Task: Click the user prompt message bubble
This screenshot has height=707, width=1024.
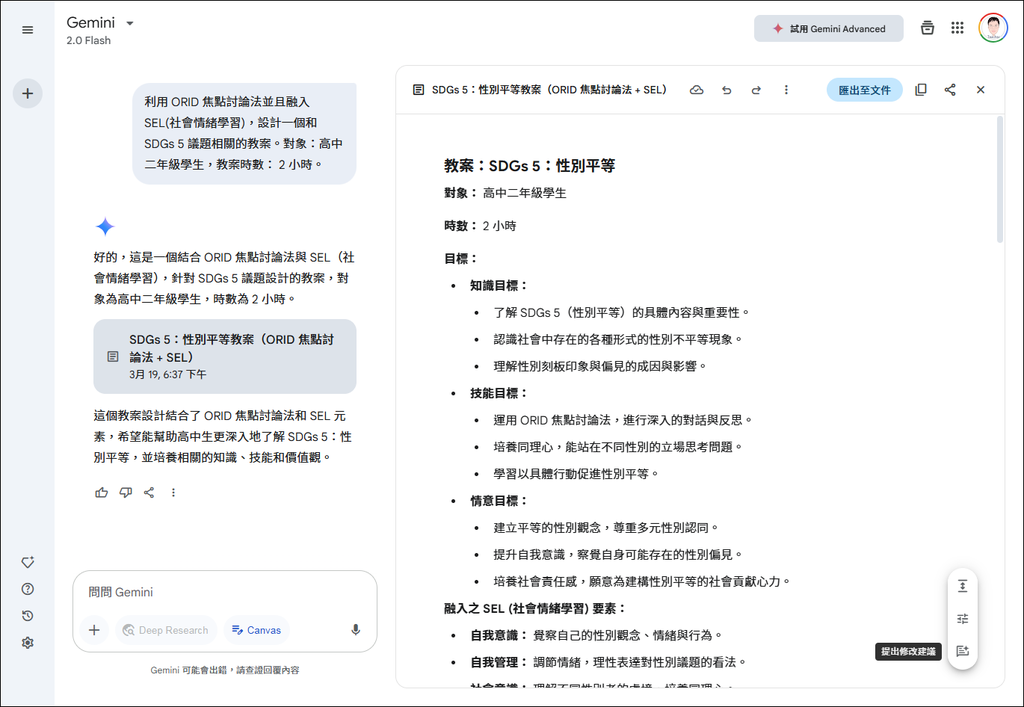Action: coord(244,133)
